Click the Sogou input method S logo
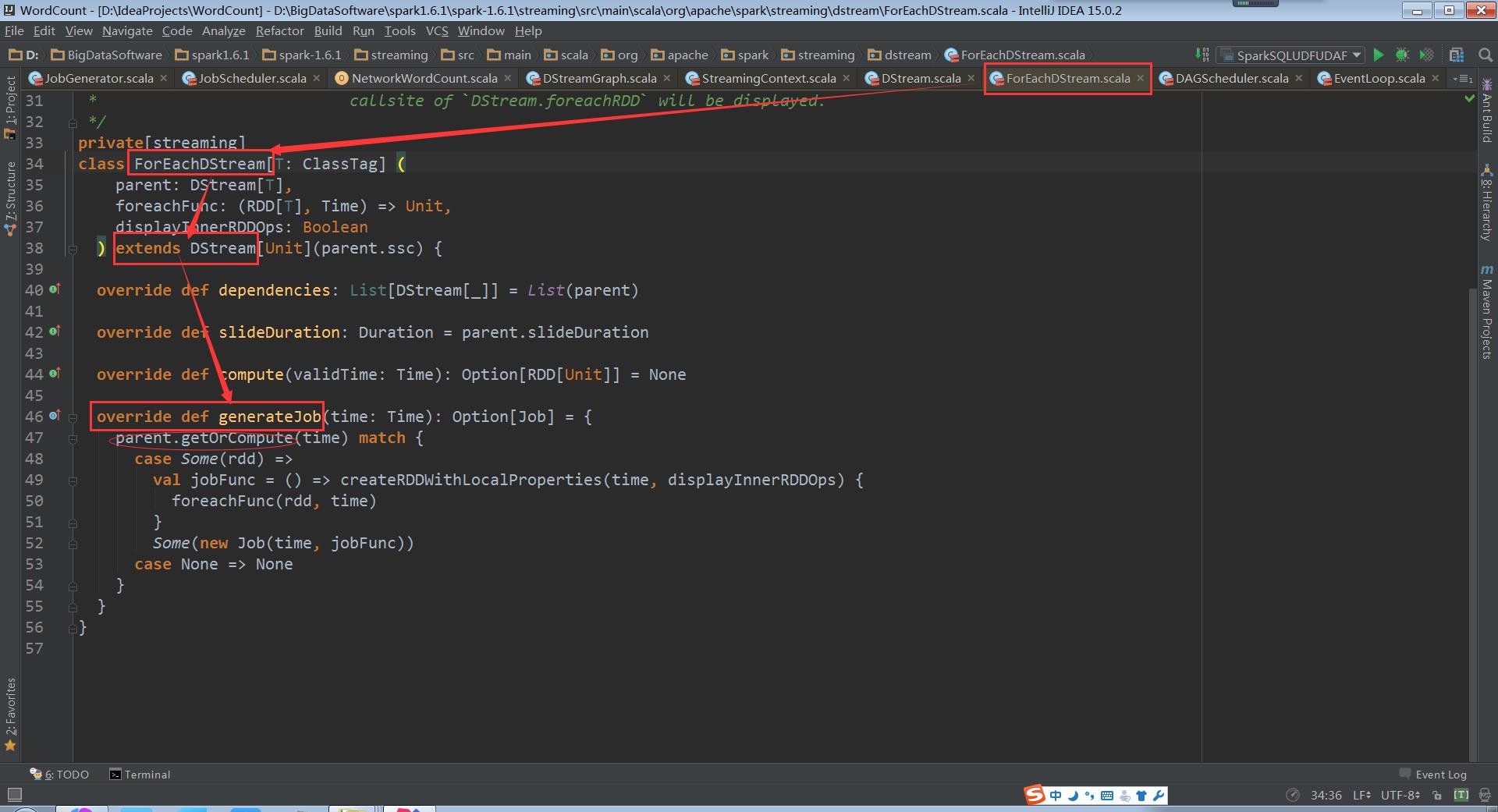 (1034, 795)
